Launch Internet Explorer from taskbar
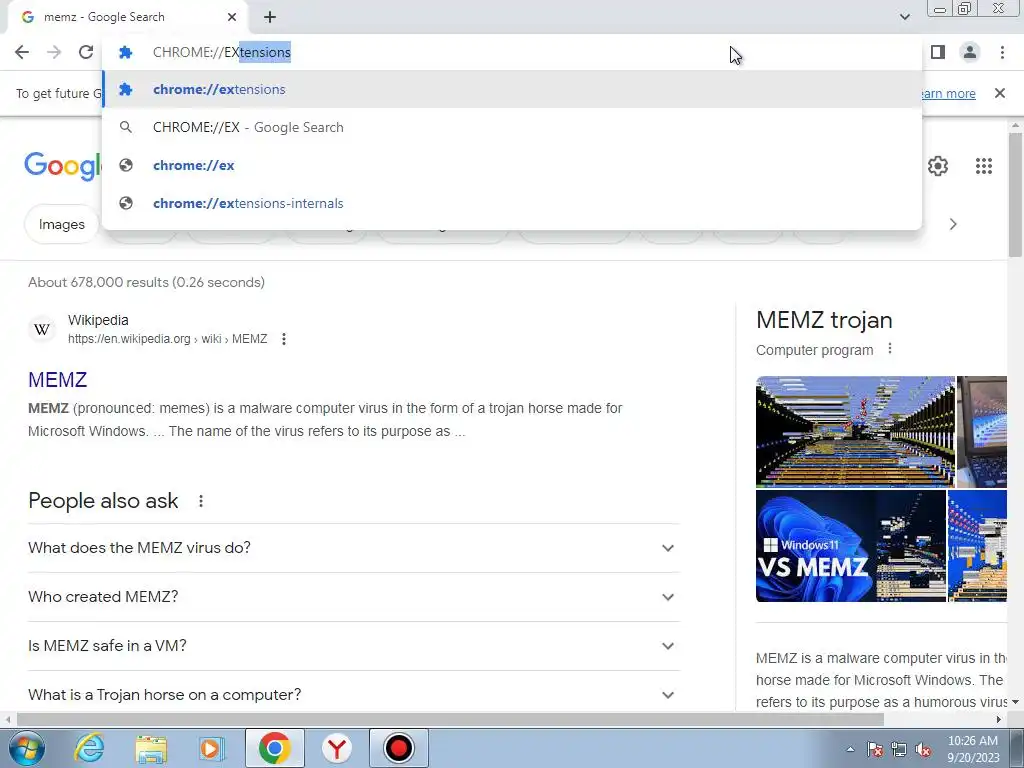This screenshot has width=1024, height=768. 89,748
